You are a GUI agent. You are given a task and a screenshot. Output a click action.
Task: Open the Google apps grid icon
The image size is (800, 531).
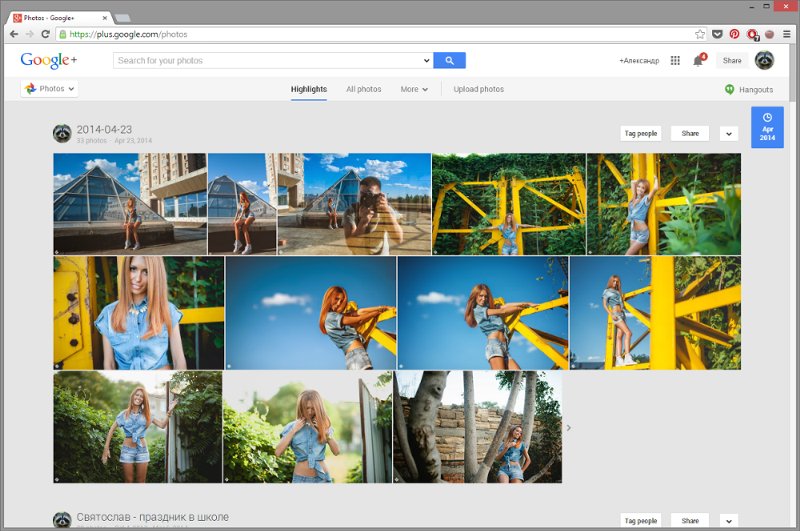point(675,60)
